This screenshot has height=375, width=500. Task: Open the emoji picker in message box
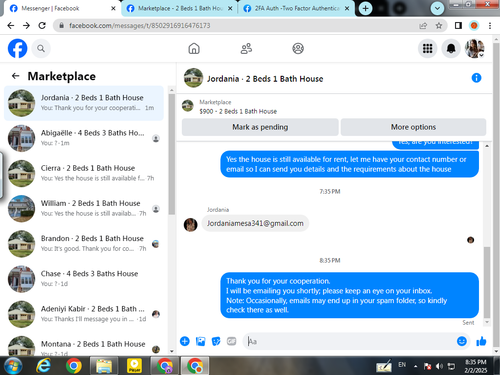click(462, 341)
